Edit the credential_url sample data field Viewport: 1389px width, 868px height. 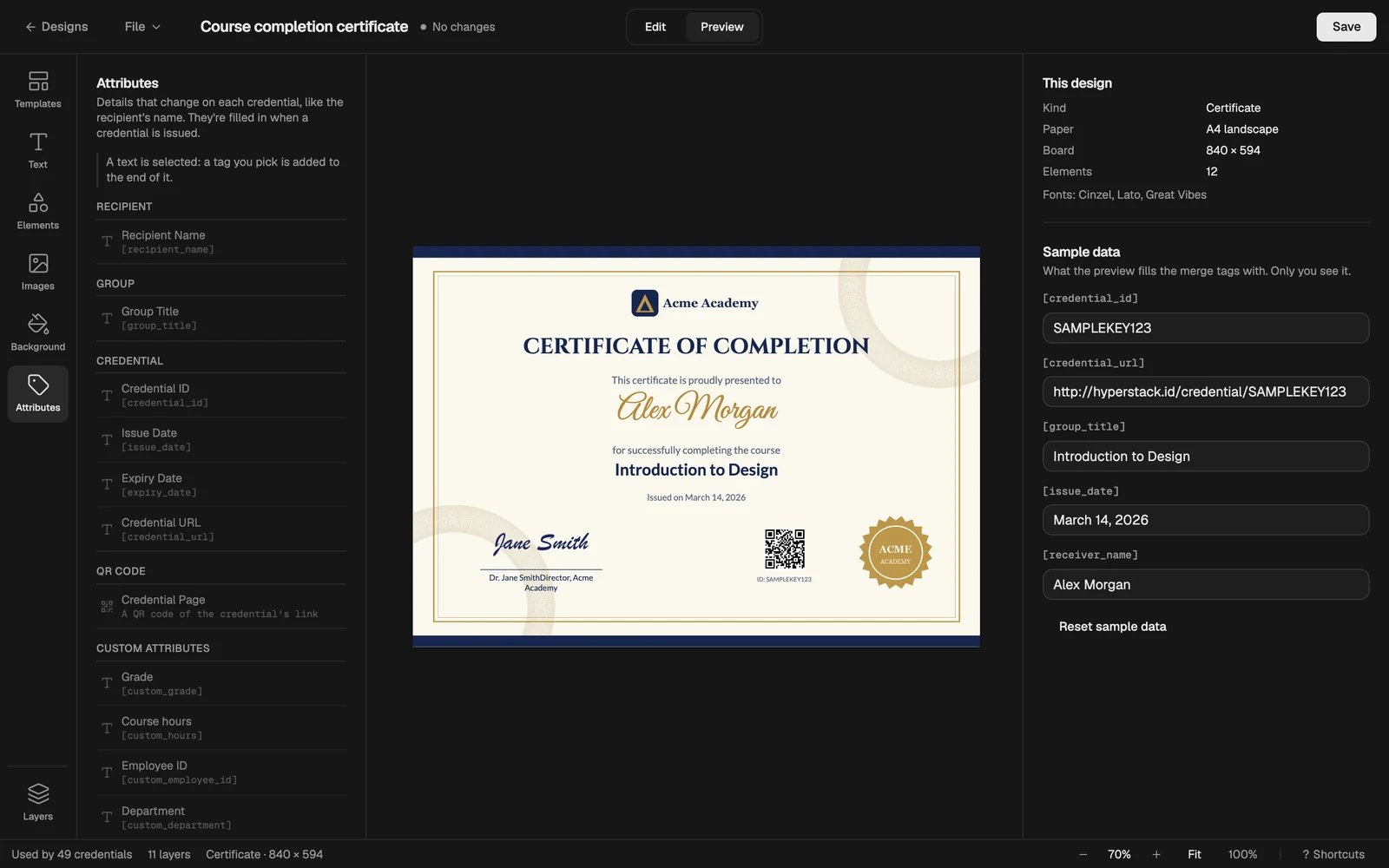[1206, 391]
